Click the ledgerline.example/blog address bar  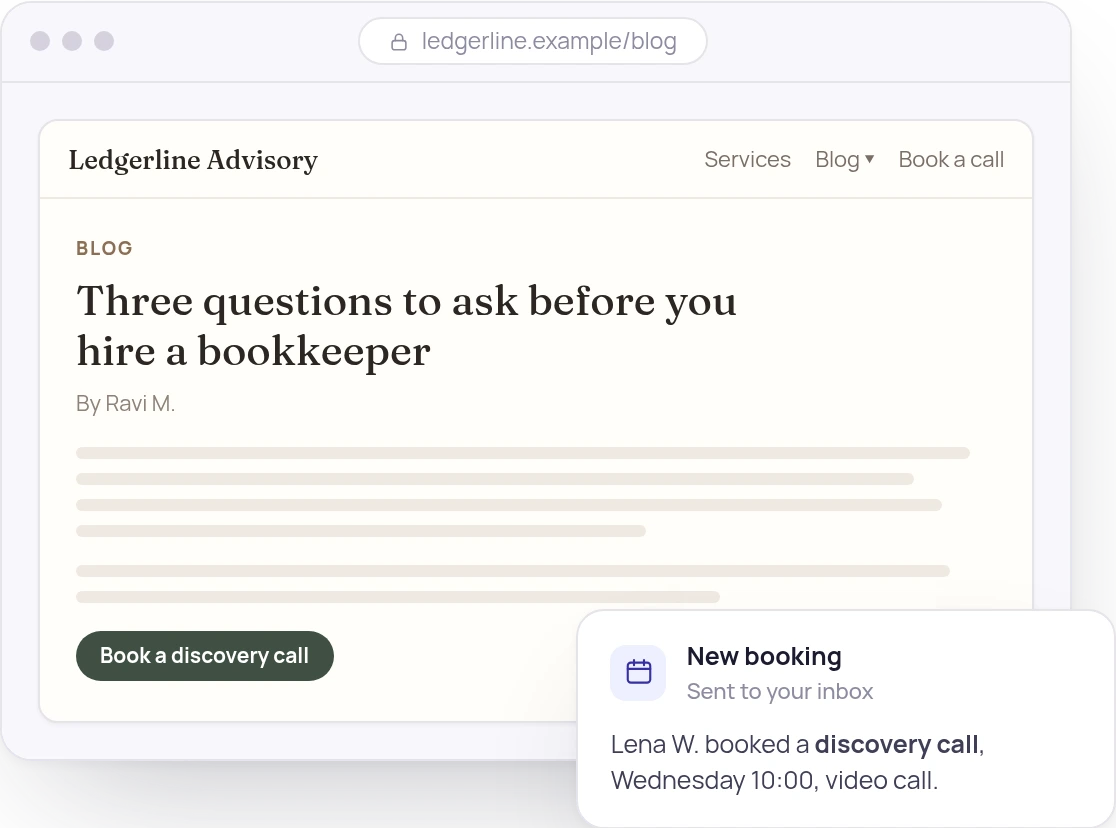point(532,41)
